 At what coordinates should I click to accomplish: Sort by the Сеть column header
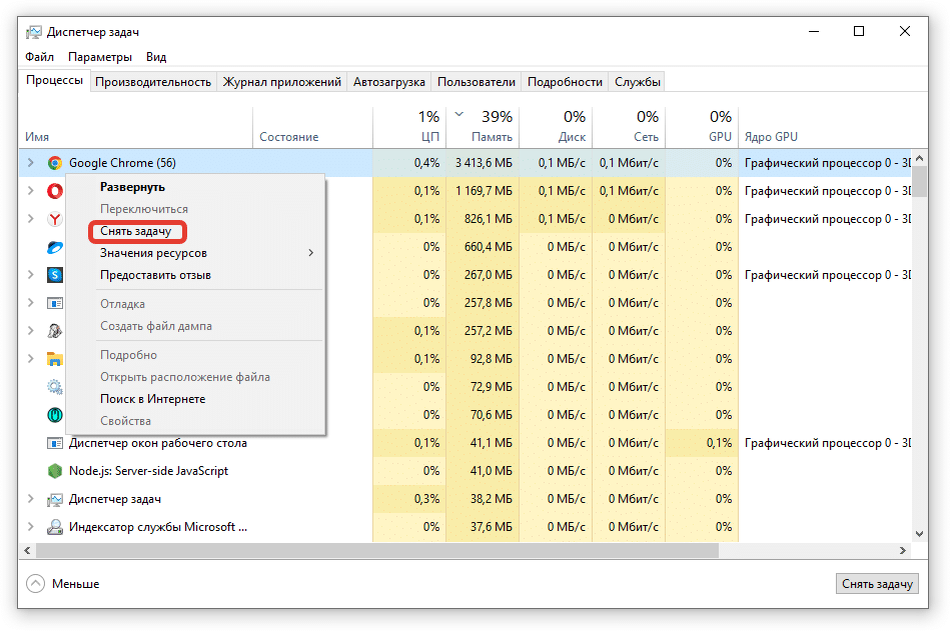[629, 127]
